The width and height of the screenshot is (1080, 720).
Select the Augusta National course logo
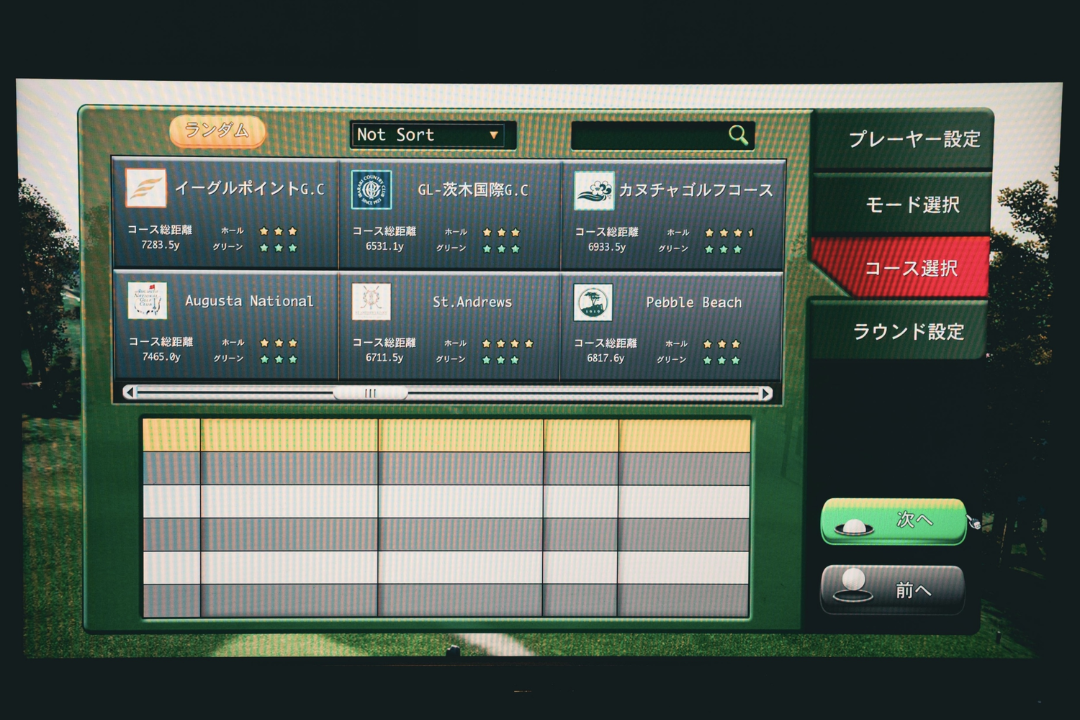tap(147, 300)
